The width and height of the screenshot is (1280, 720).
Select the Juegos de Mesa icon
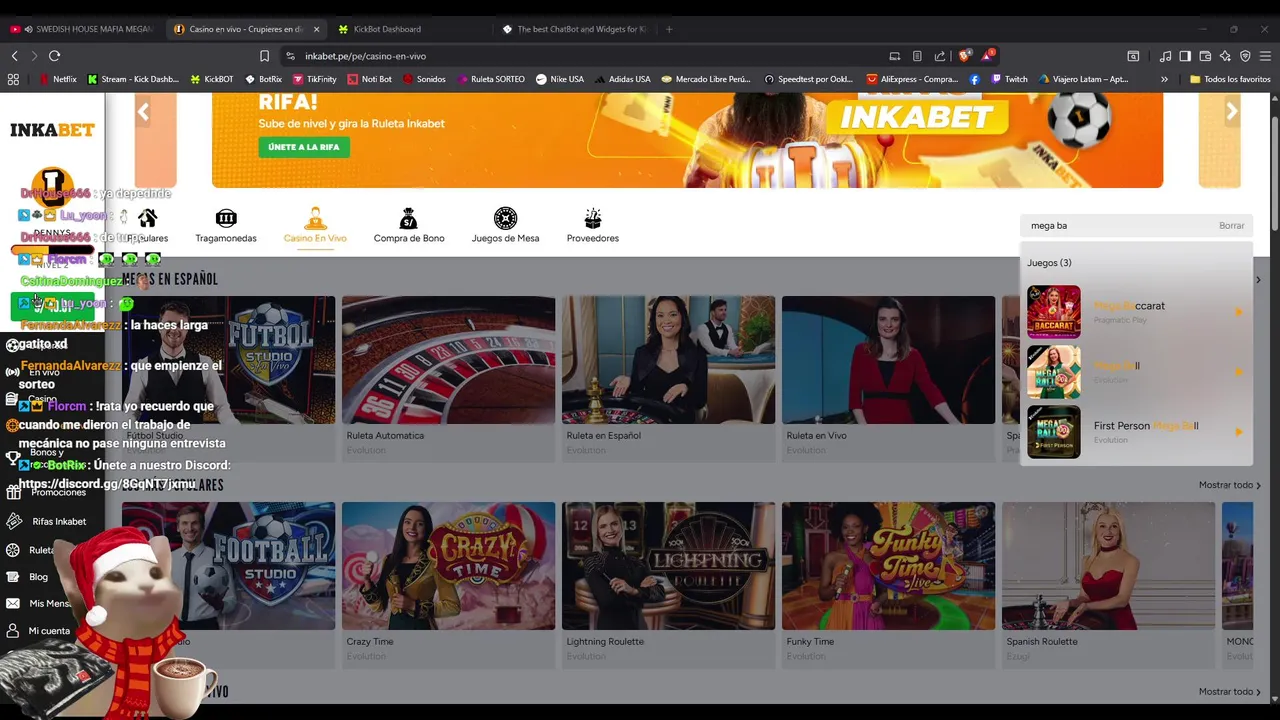tap(505, 218)
